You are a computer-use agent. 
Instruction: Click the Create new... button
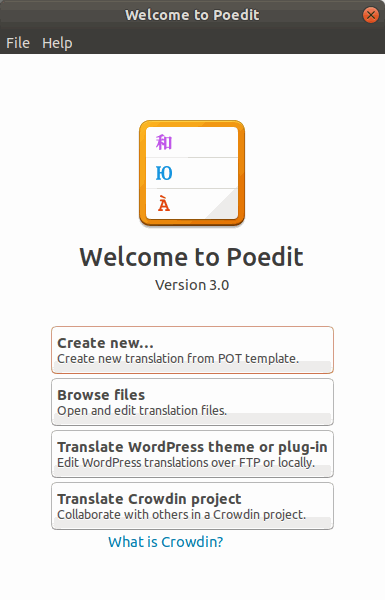[192, 350]
